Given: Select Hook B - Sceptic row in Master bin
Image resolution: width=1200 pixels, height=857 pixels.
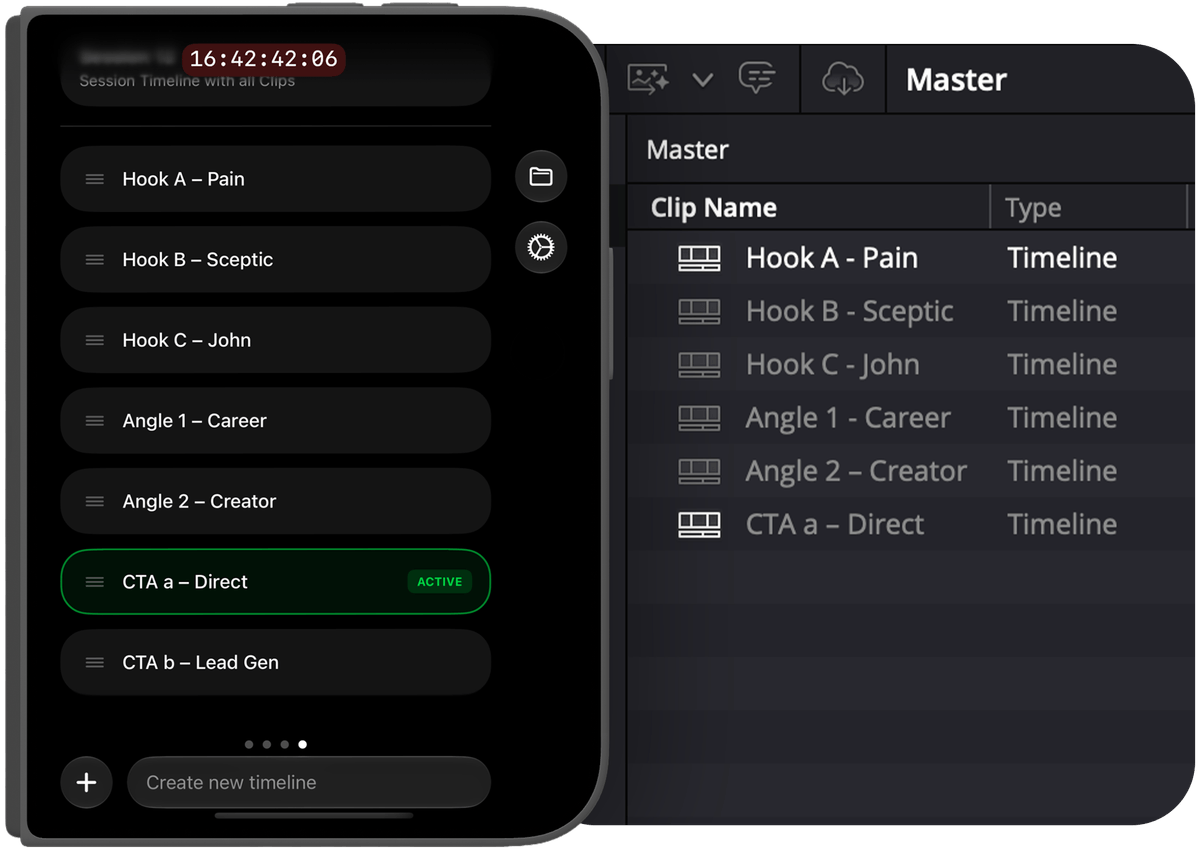Looking at the screenshot, I should (x=909, y=311).
